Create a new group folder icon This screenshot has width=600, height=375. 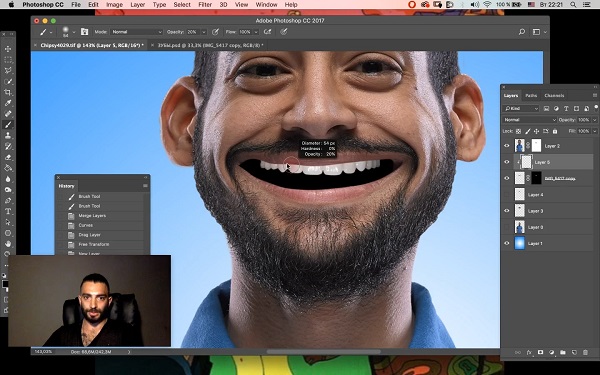click(x=563, y=352)
